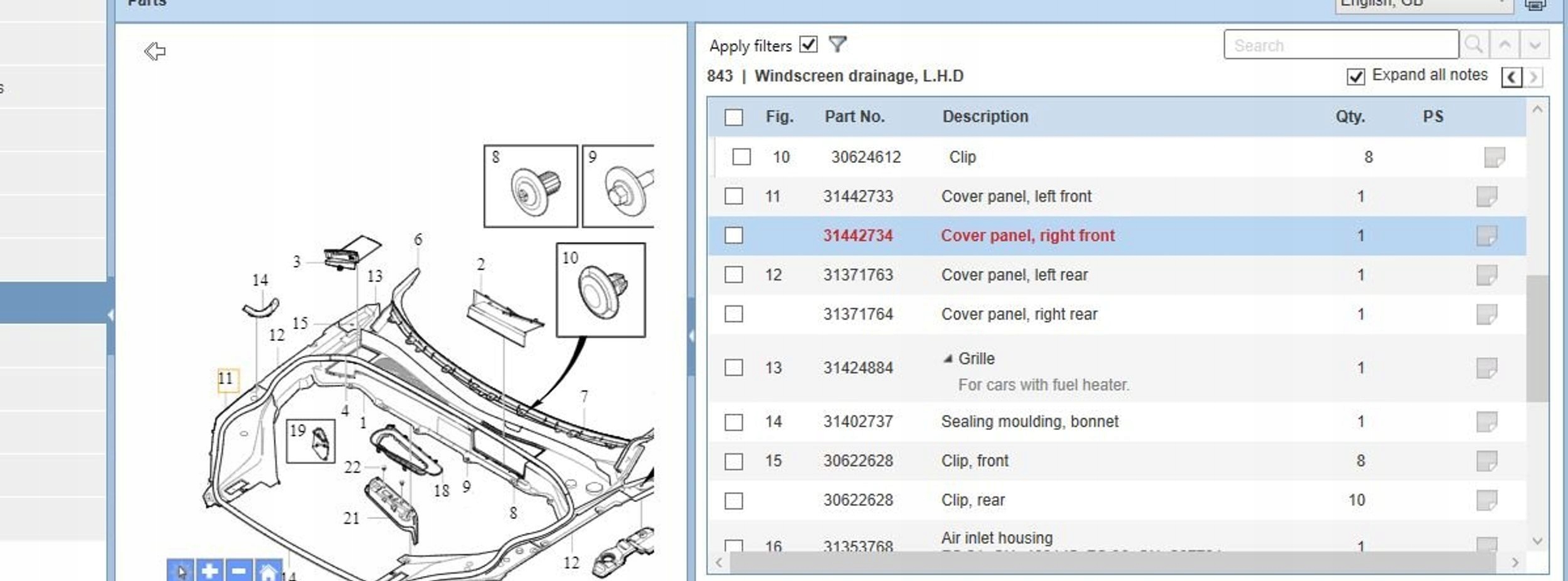Select callout 2 in the diagram
This screenshot has height=581, width=1568.
pyautogui.click(x=480, y=264)
